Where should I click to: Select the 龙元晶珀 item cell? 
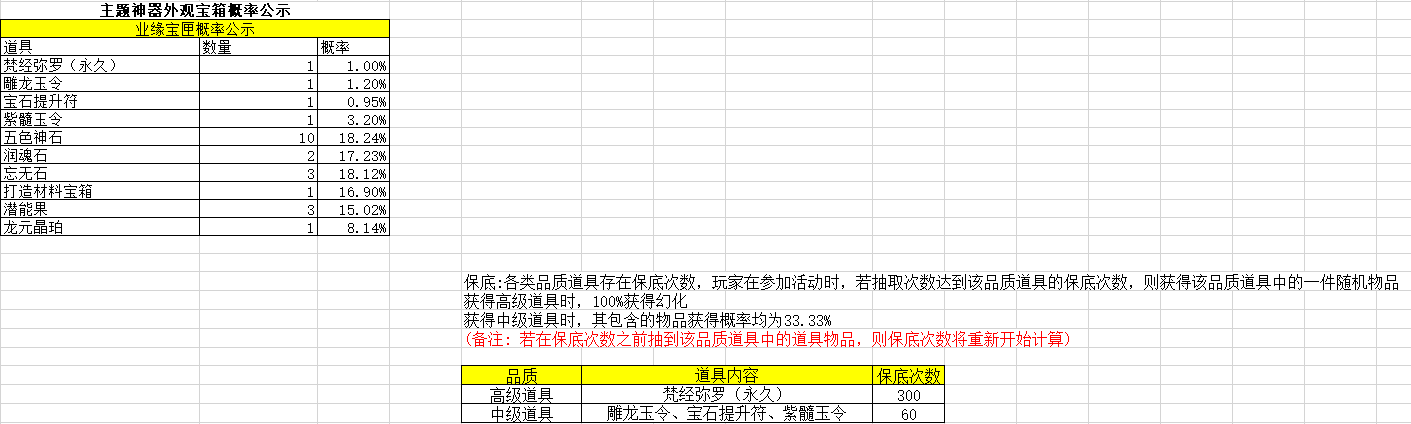click(100, 227)
